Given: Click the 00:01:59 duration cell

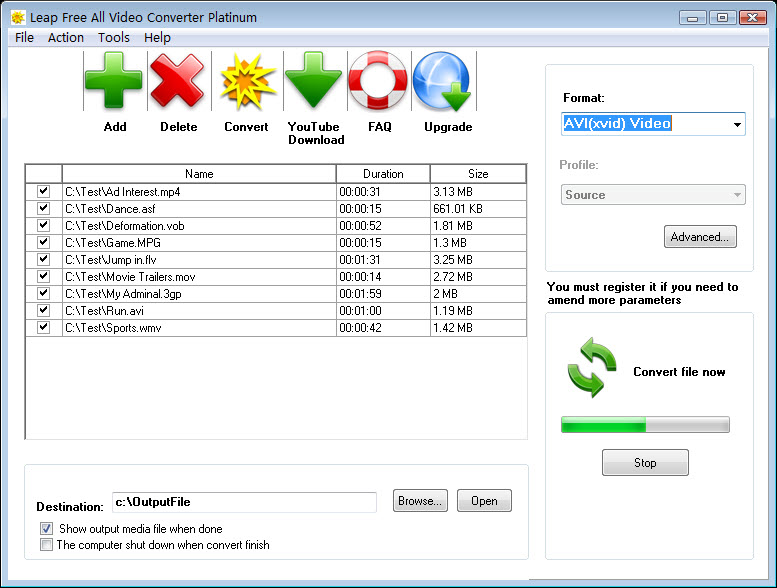Looking at the screenshot, I should (x=383, y=294).
